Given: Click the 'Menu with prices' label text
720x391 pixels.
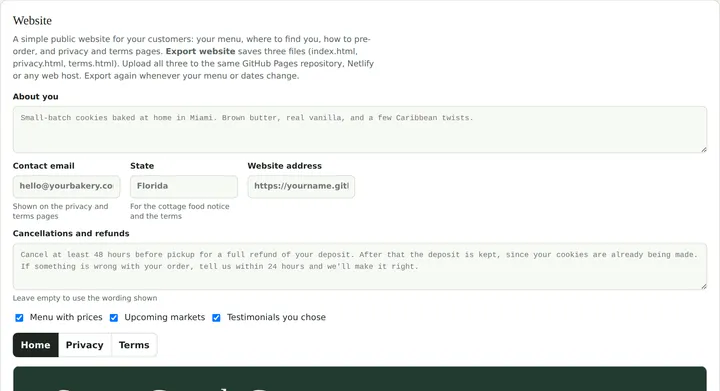Looking at the screenshot, I should pyautogui.click(x=66, y=317).
